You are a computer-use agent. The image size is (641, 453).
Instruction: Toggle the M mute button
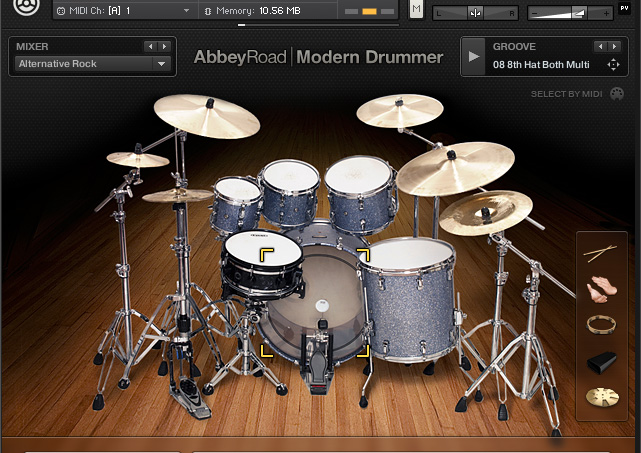pos(416,9)
